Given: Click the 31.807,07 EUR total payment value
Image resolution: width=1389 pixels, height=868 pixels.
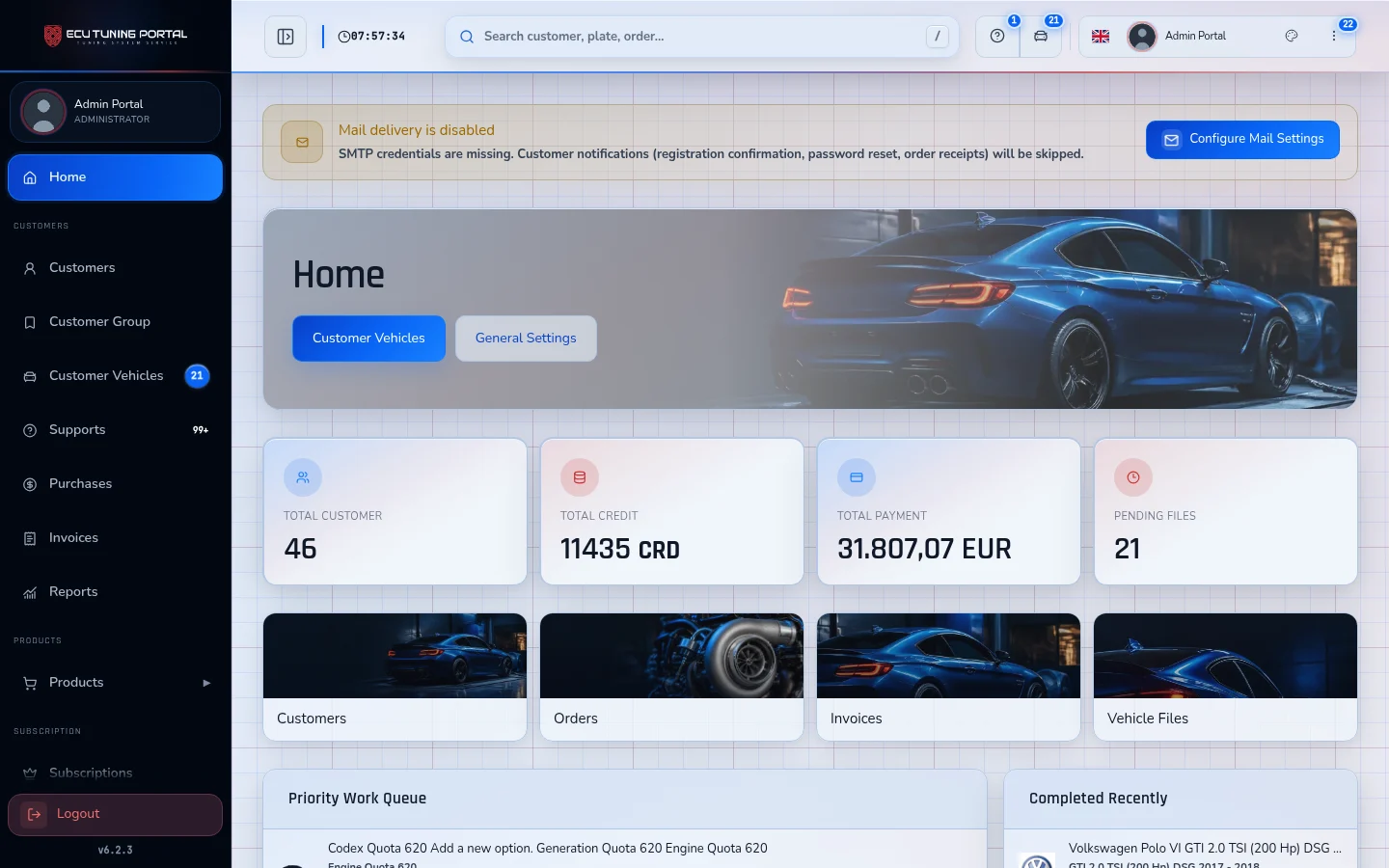Looking at the screenshot, I should (x=924, y=550).
